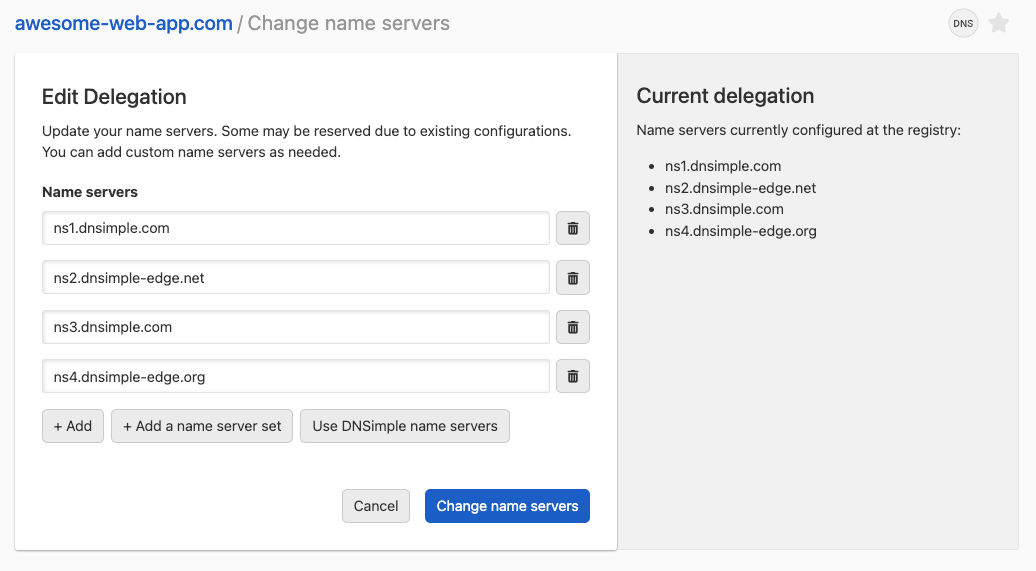Click the DNS badge icon
1036x571 pixels.
coord(963,24)
